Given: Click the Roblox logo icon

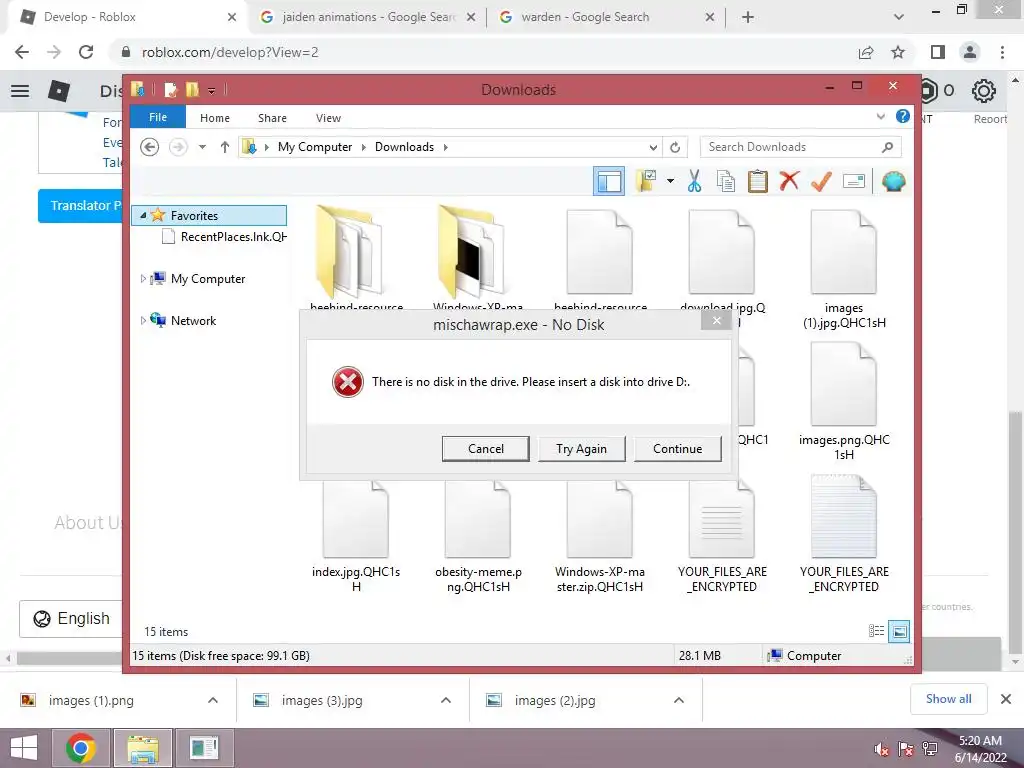Looking at the screenshot, I should [x=59, y=91].
